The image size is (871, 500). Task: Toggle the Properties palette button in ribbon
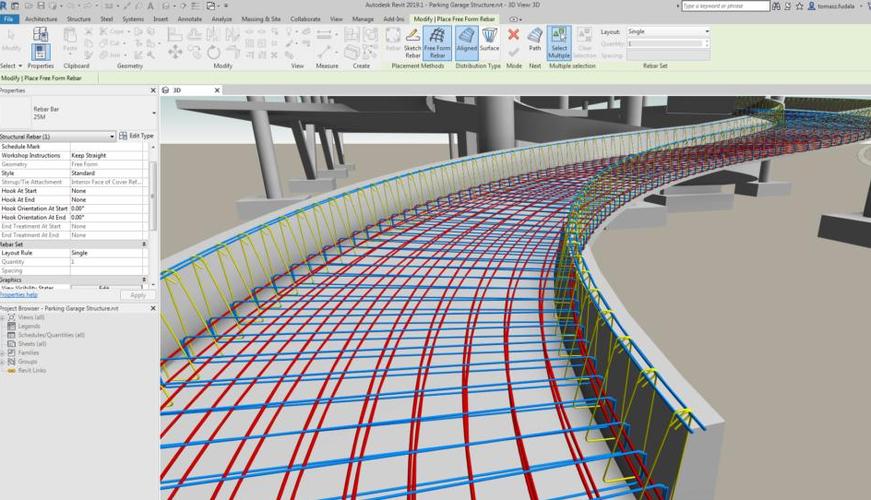(x=40, y=52)
